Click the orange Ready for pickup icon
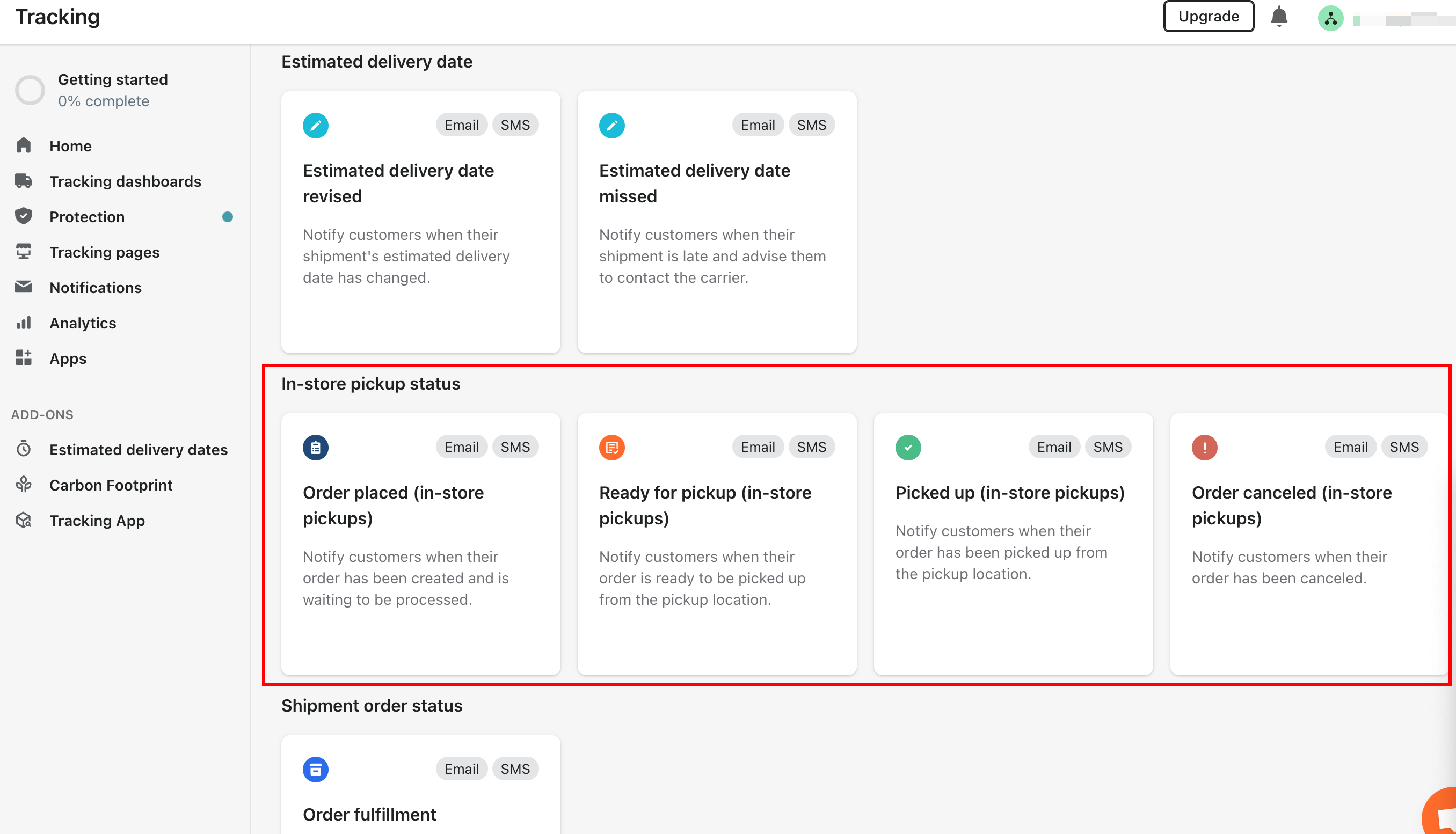Image resolution: width=1456 pixels, height=834 pixels. coord(611,447)
